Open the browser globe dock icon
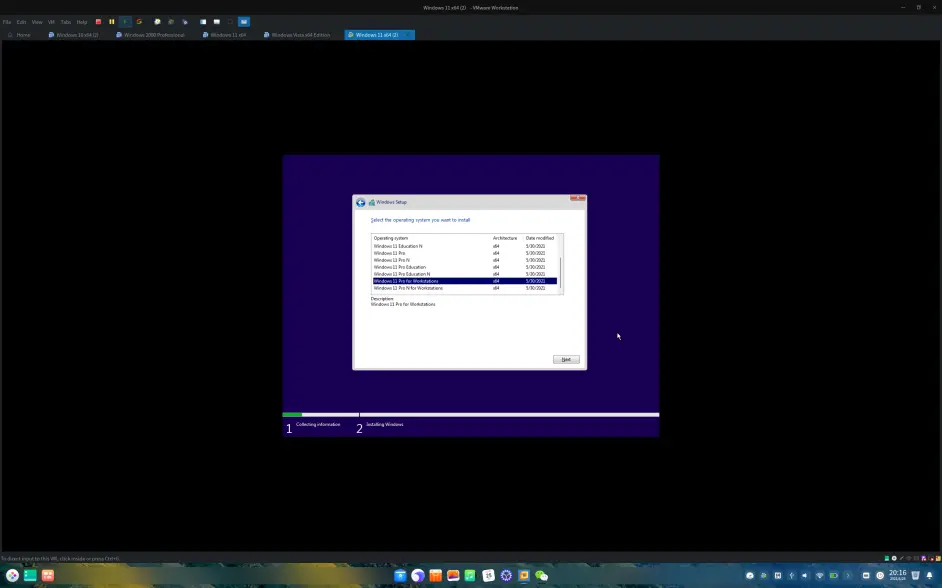 coord(418,575)
